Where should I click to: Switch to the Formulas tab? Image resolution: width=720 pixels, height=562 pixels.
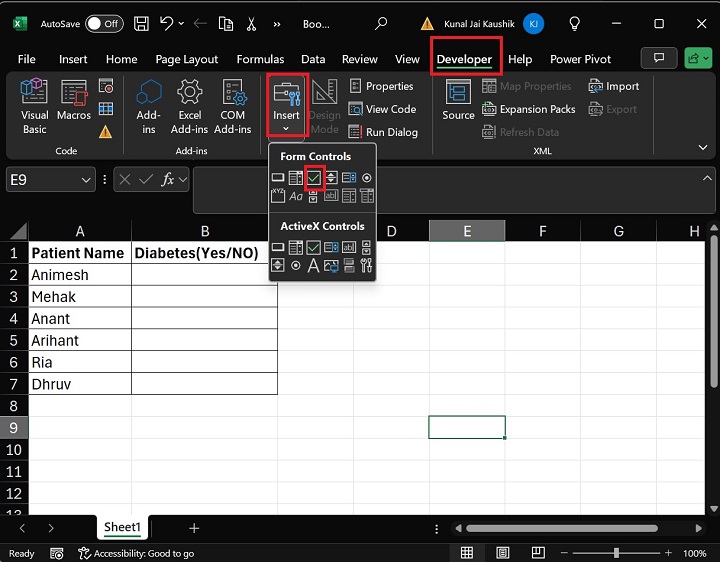pyautogui.click(x=260, y=59)
